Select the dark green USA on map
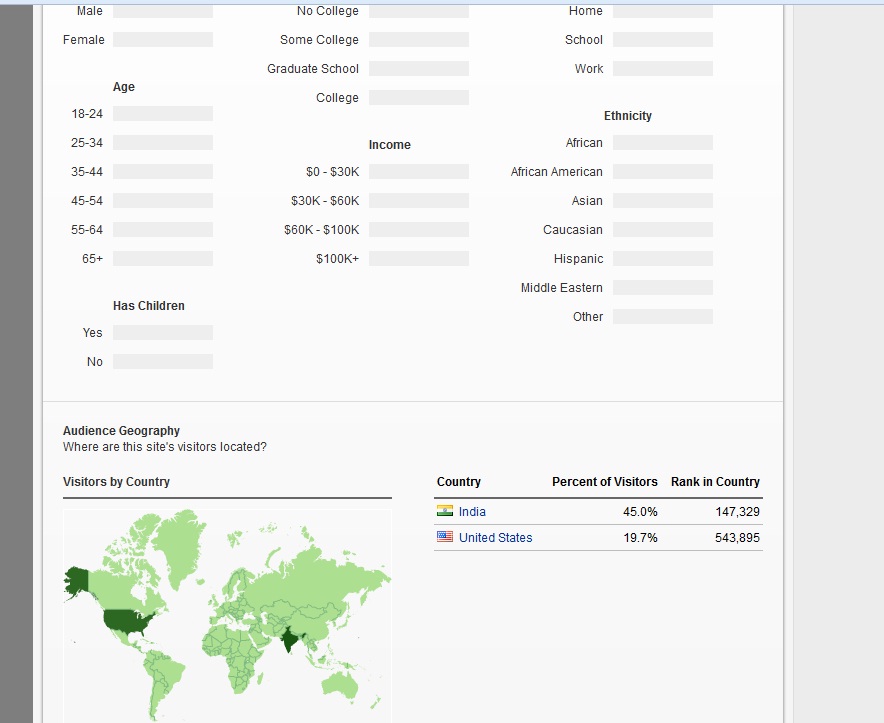Image resolution: width=884 pixels, height=723 pixels. pyautogui.click(x=130, y=621)
